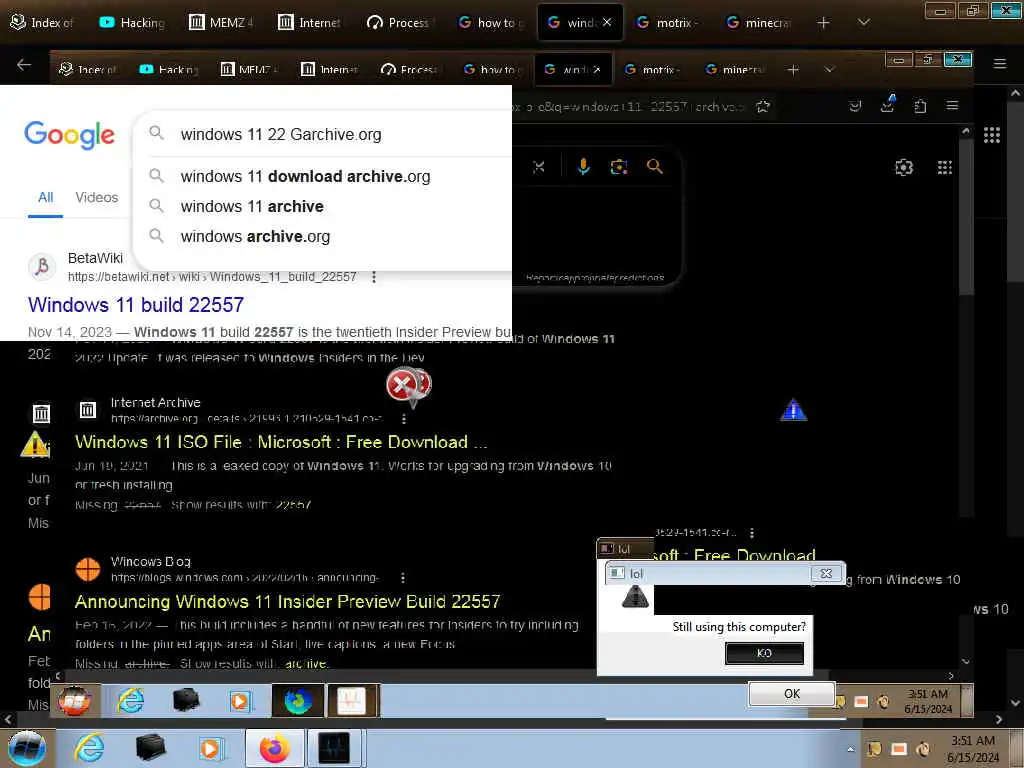The height and width of the screenshot is (768, 1024).
Task: Open the application menu in nested toolbar
Action: coord(952,105)
